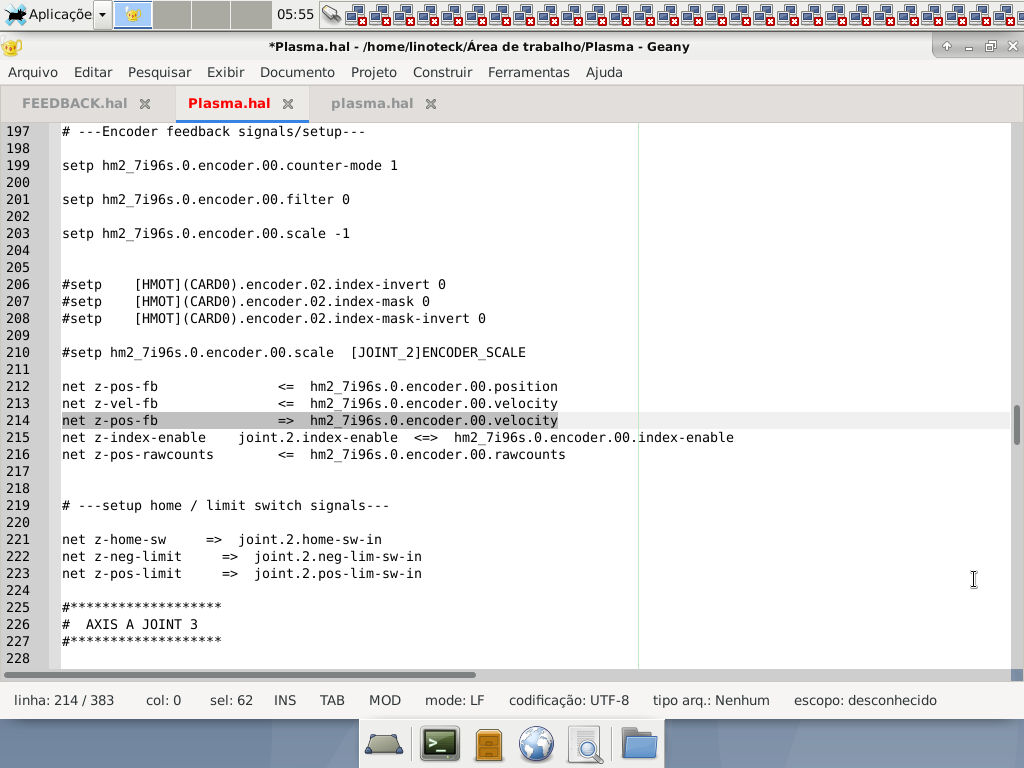Click the tool icon right of the clock
The height and width of the screenshot is (768, 1024).
(x=332, y=14)
